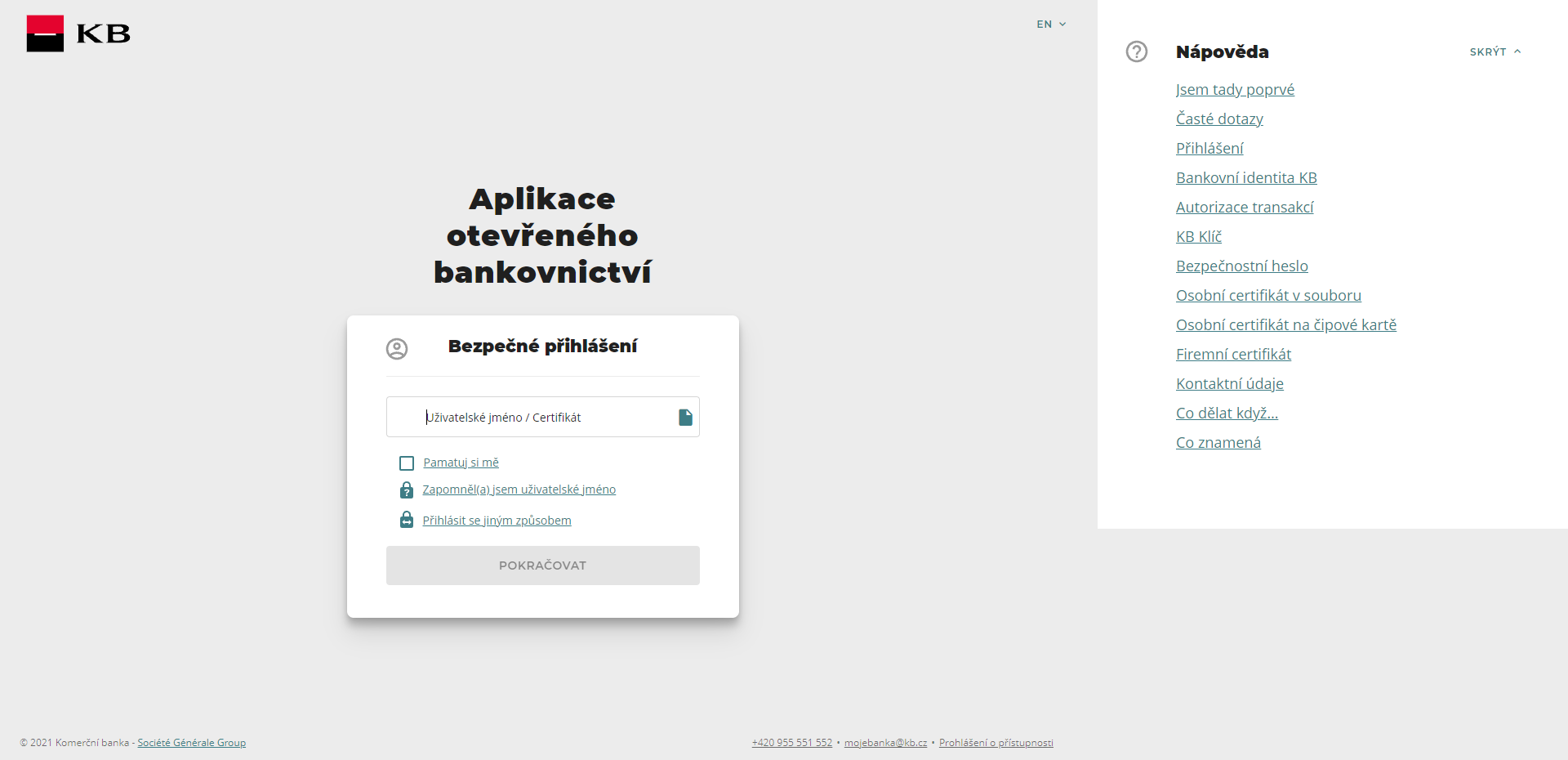Viewport: 1568px width, 760px height.
Task: Open Kontaktní údaje help link
Action: pyautogui.click(x=1230, y=383)
